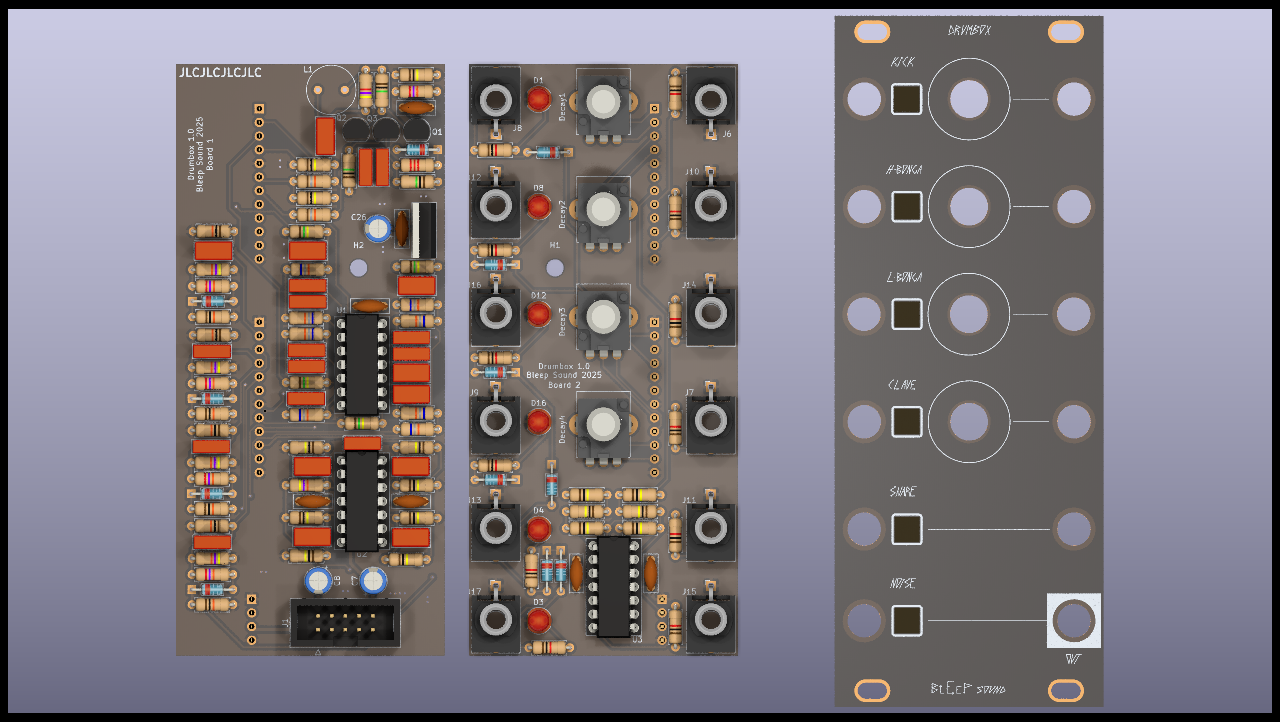Click audio jack J7 on Board 2
This screenshot has height=722, width=1280.
[x=711, y=421]
